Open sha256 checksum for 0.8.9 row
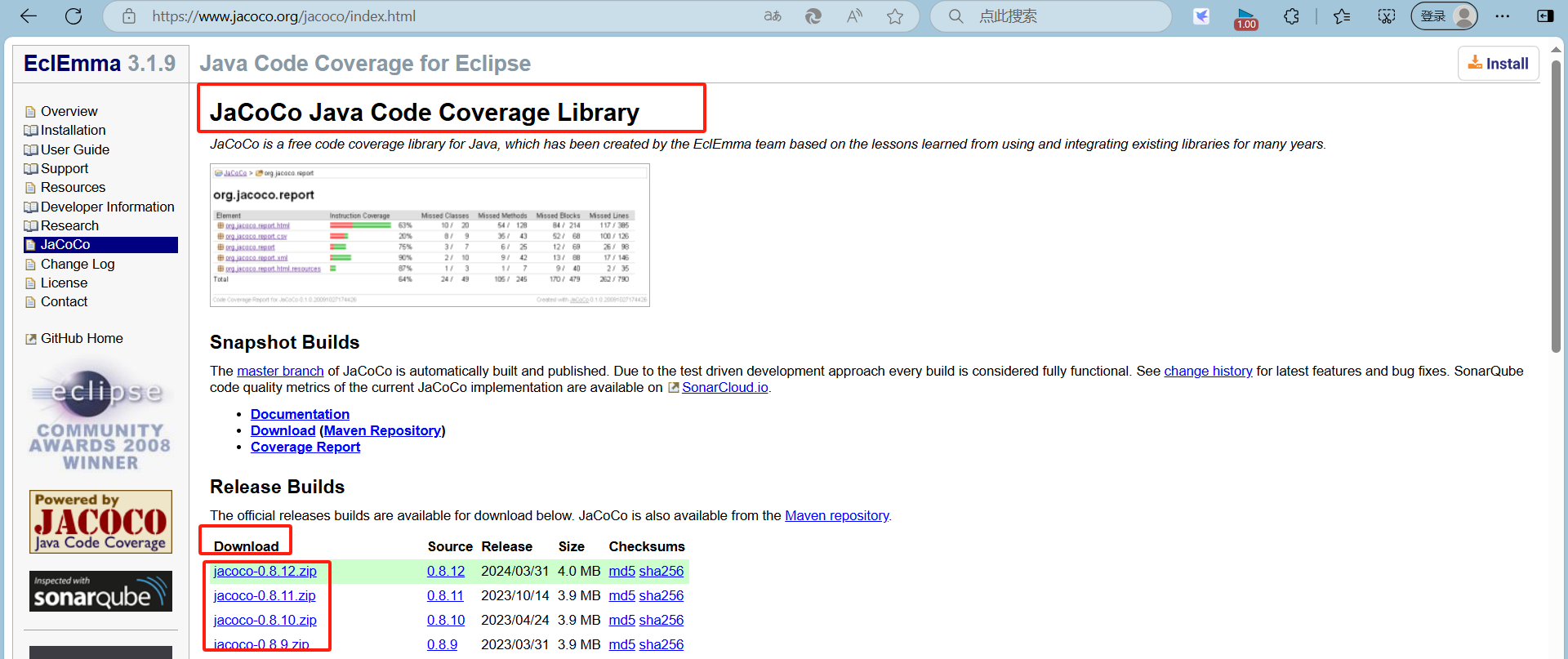The height and width of the screenshot is (659, 1568). point(661,644)
